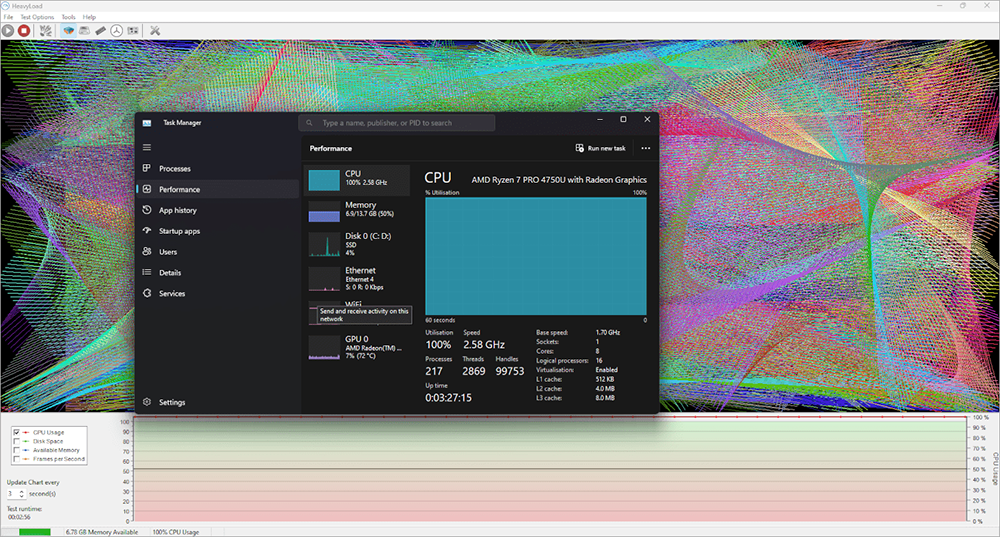The image size is (1000, 537).
Task: Open App history in Task Manager
Action: (x=217, y=210)
